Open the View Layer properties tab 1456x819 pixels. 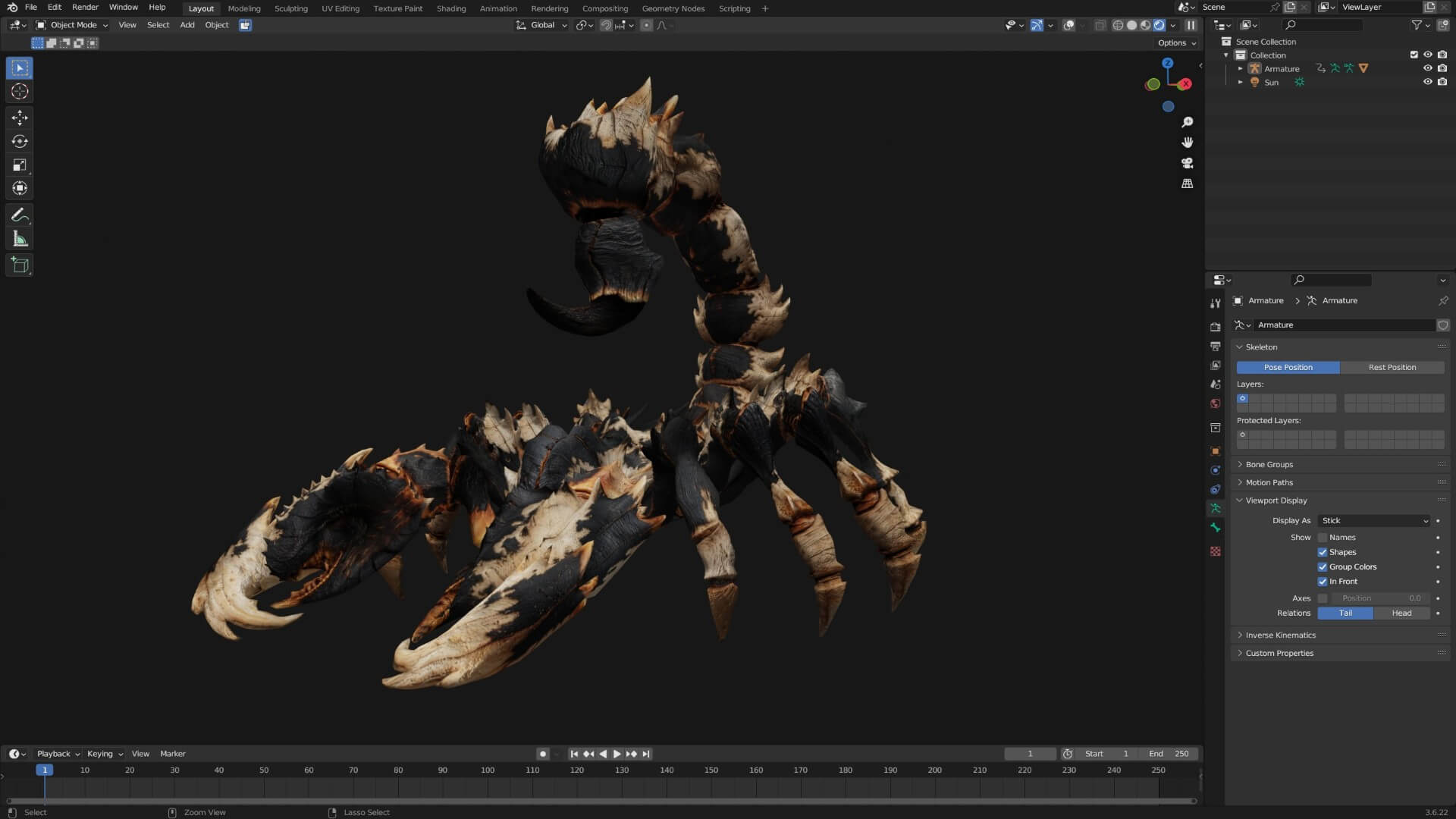pyautogui.click(x=1216, y=366)
